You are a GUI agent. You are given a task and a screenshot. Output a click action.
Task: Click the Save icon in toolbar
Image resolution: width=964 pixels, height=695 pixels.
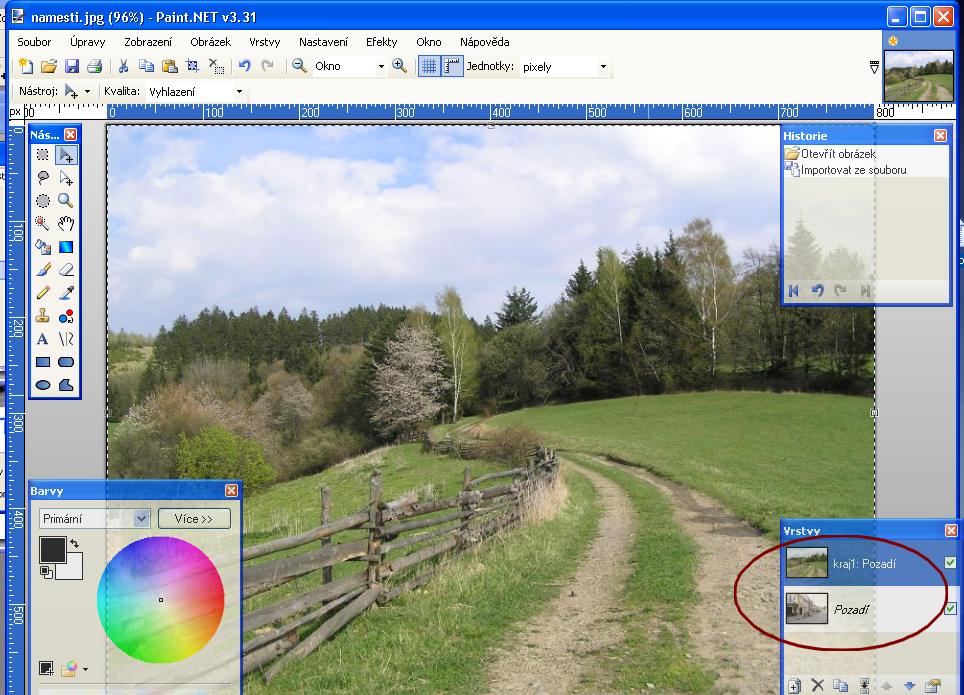point(71,66)
